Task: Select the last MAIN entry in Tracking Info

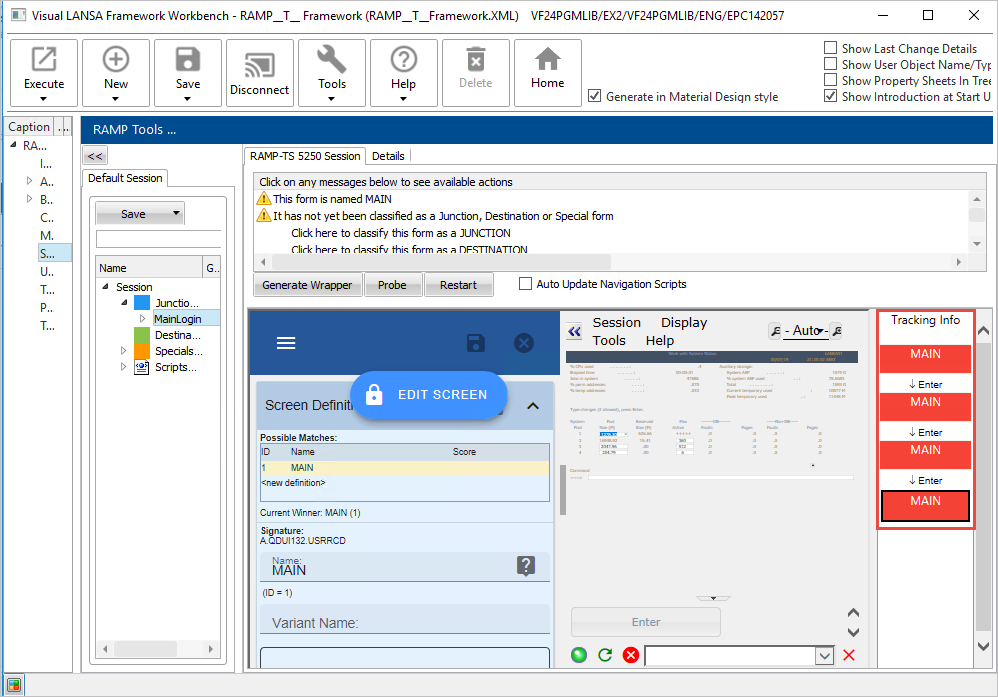Action: coord(925,506)
